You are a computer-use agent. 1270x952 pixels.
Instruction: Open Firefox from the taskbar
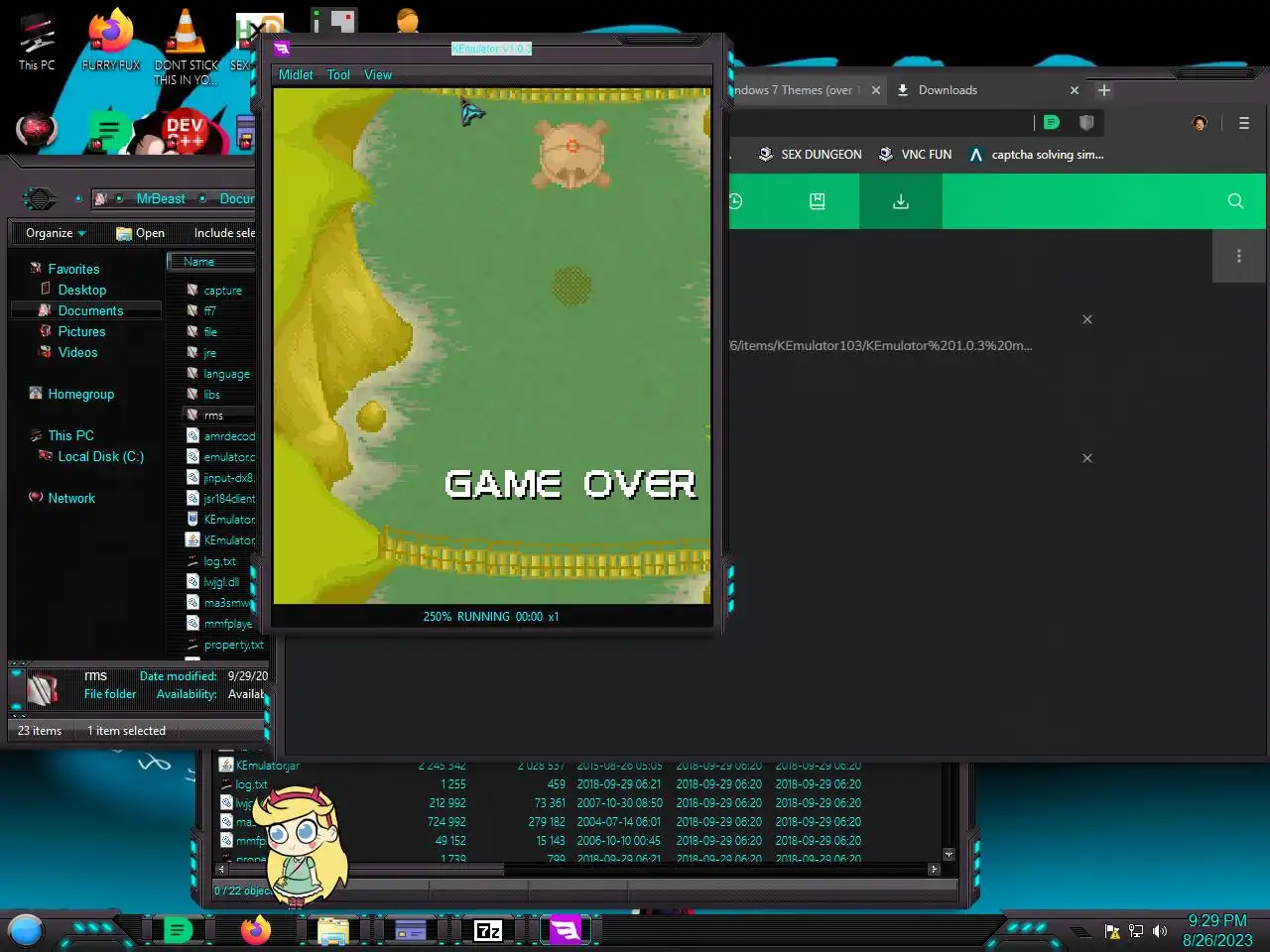tap(255, 930)
